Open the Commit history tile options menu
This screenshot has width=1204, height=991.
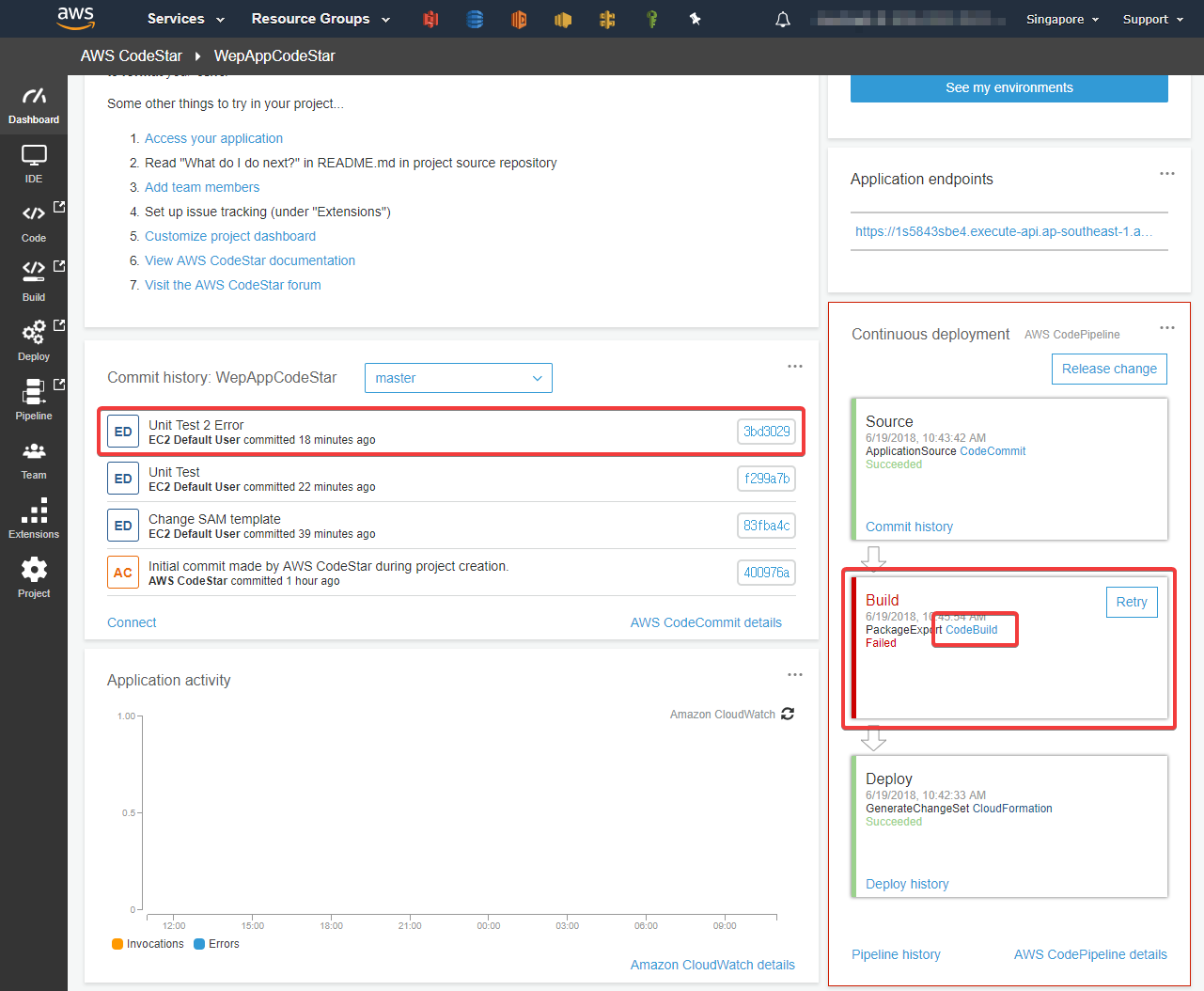(x=795, y=366)
